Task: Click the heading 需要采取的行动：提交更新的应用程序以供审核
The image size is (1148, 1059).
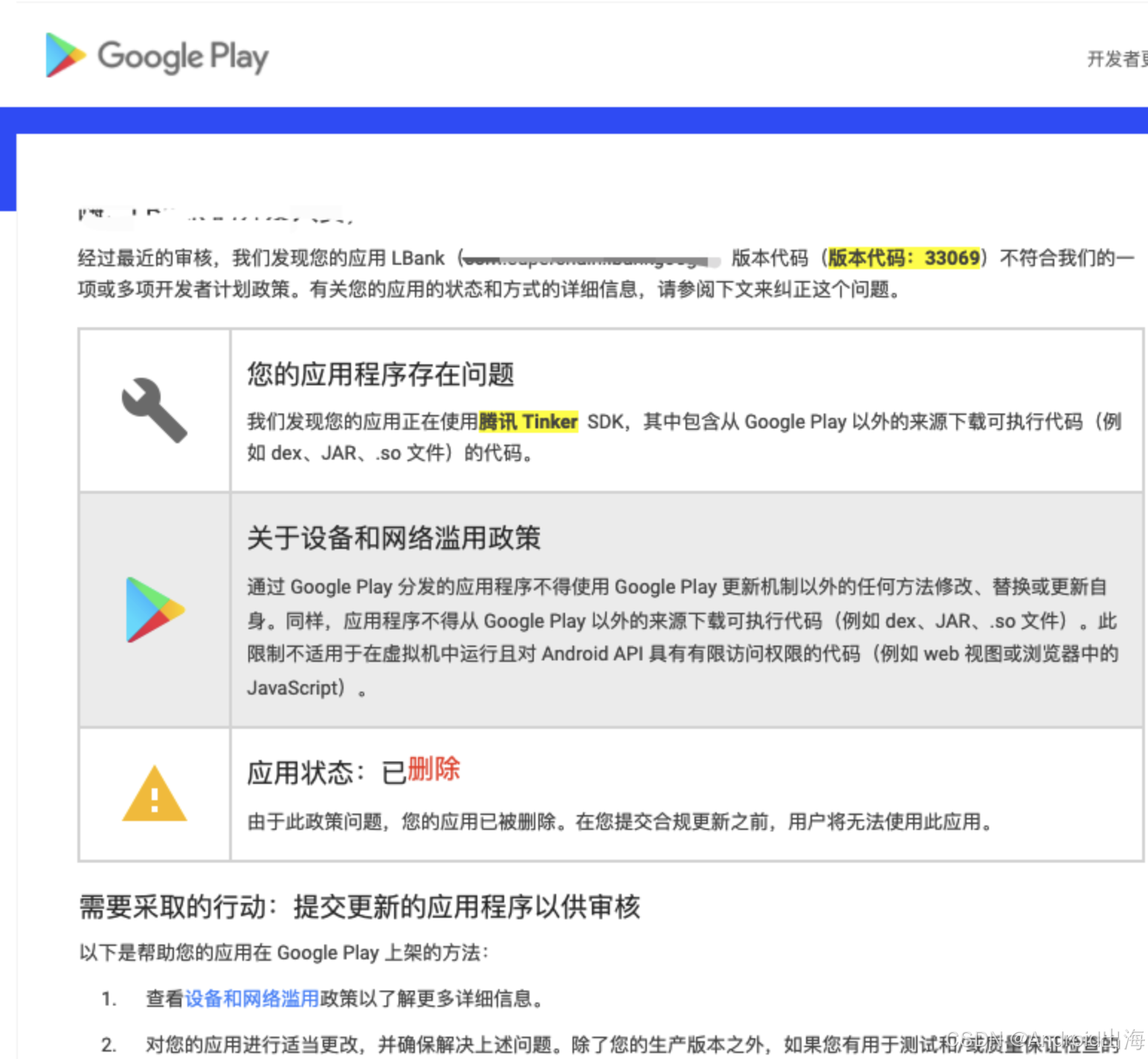Action: [360, 907]
